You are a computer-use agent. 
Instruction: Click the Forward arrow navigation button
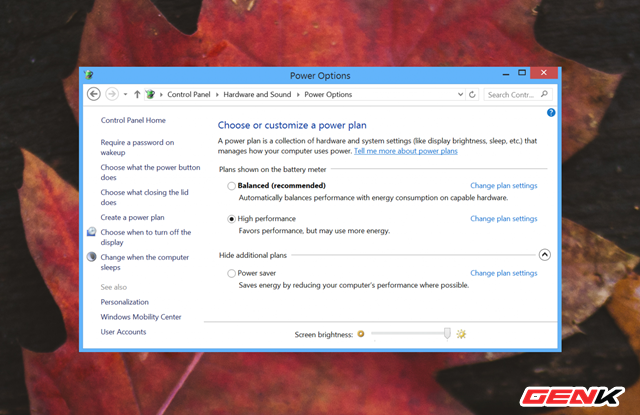coord(112,94)
